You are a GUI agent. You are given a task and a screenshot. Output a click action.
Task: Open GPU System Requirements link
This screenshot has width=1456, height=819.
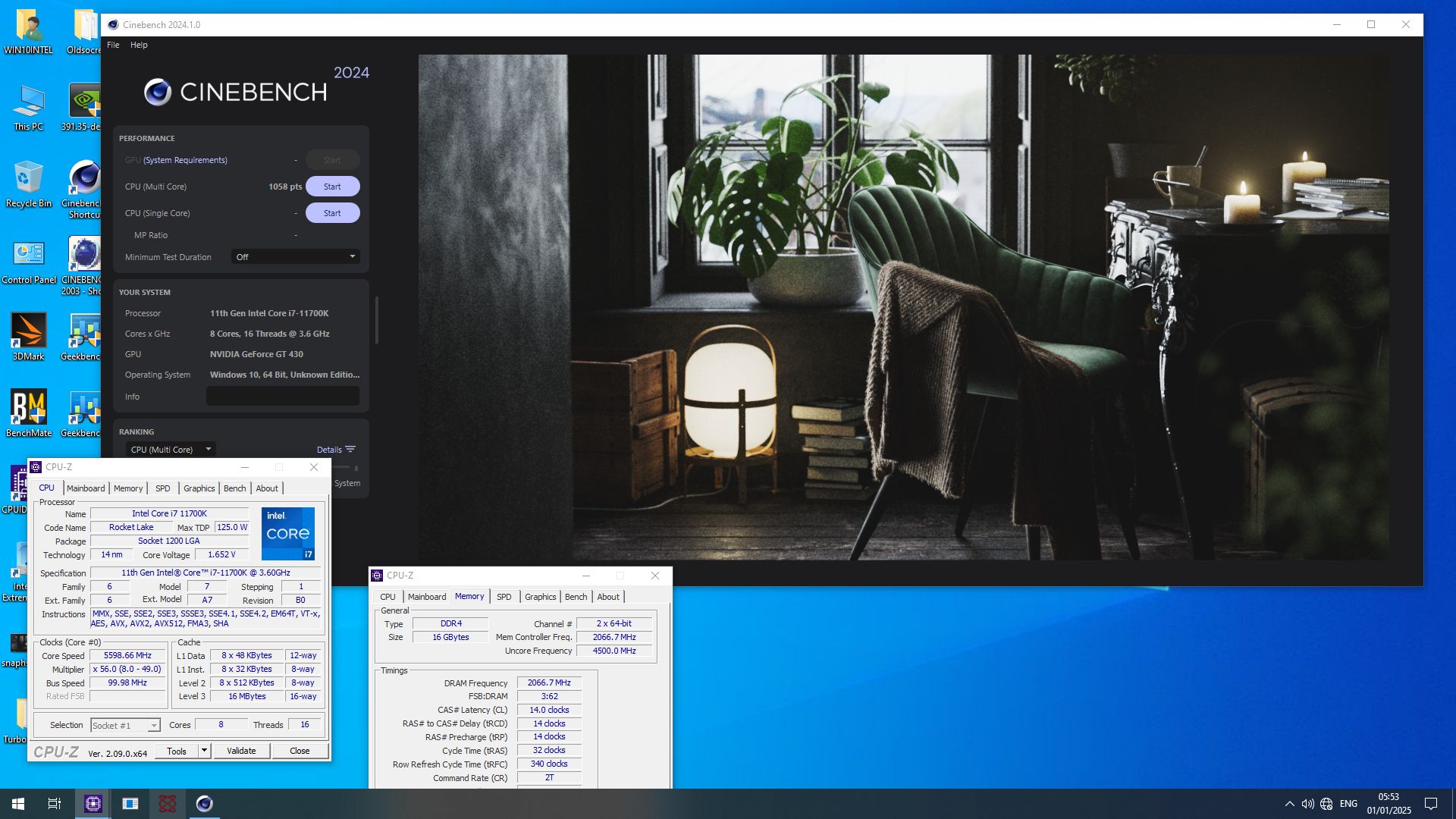(185, 160)
